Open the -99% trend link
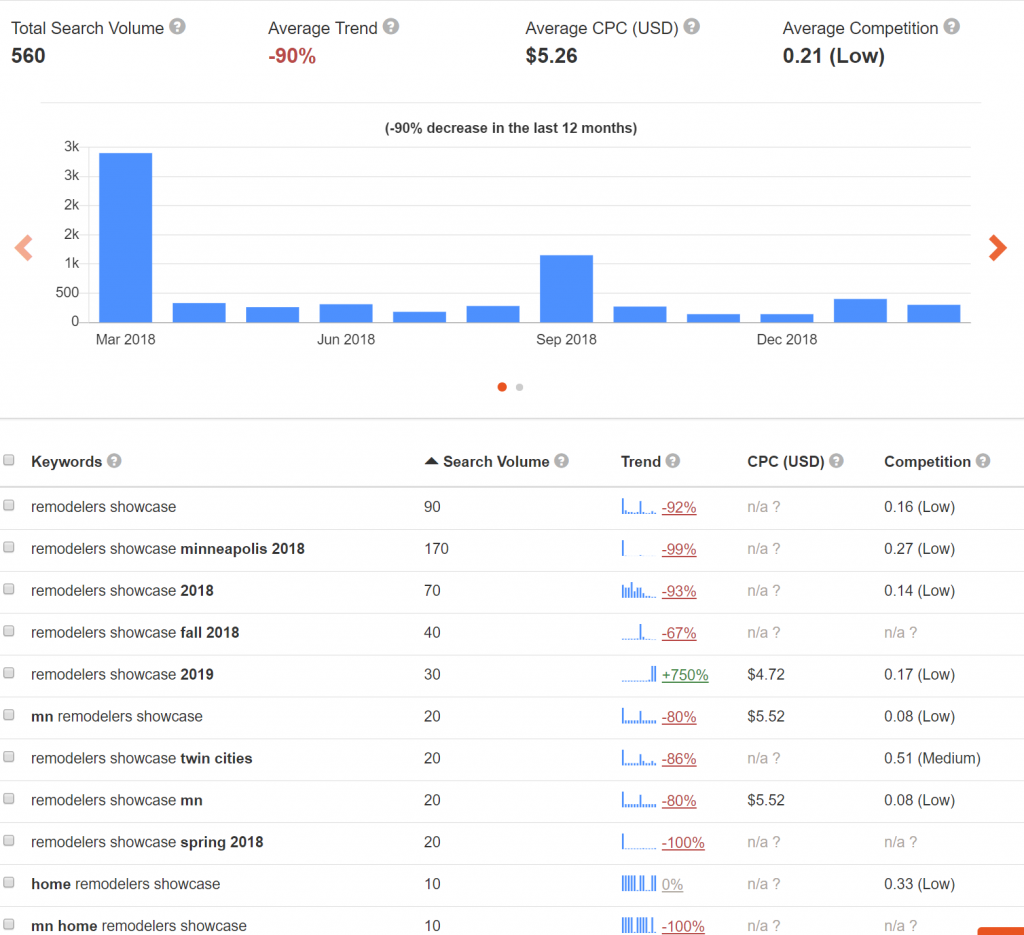The image size is (1024, 935). tap(679, 549)
